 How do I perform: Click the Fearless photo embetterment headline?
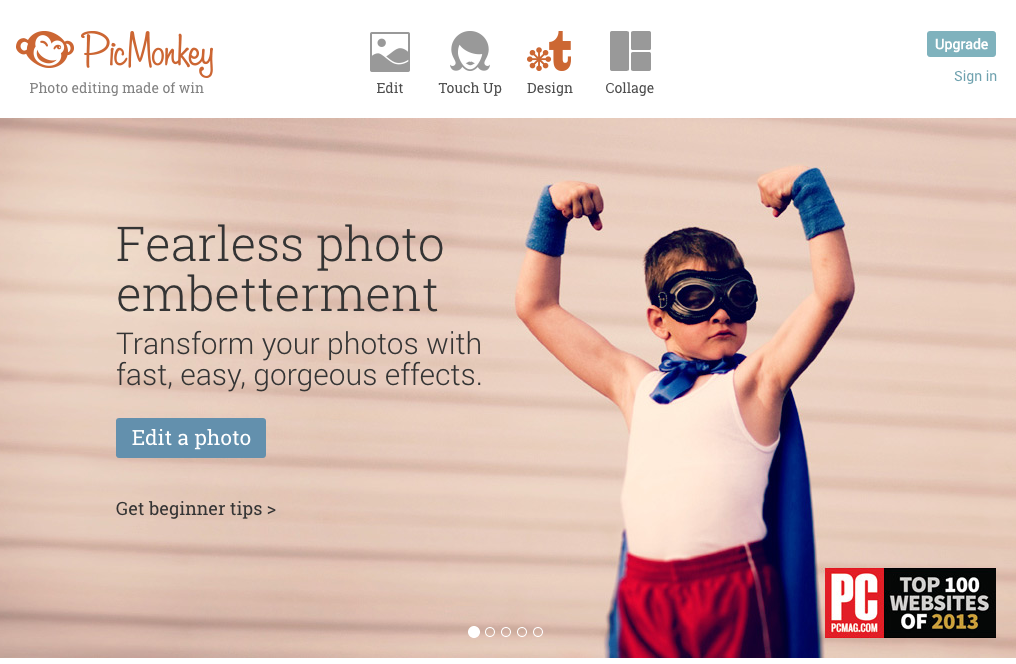(280, 269)
